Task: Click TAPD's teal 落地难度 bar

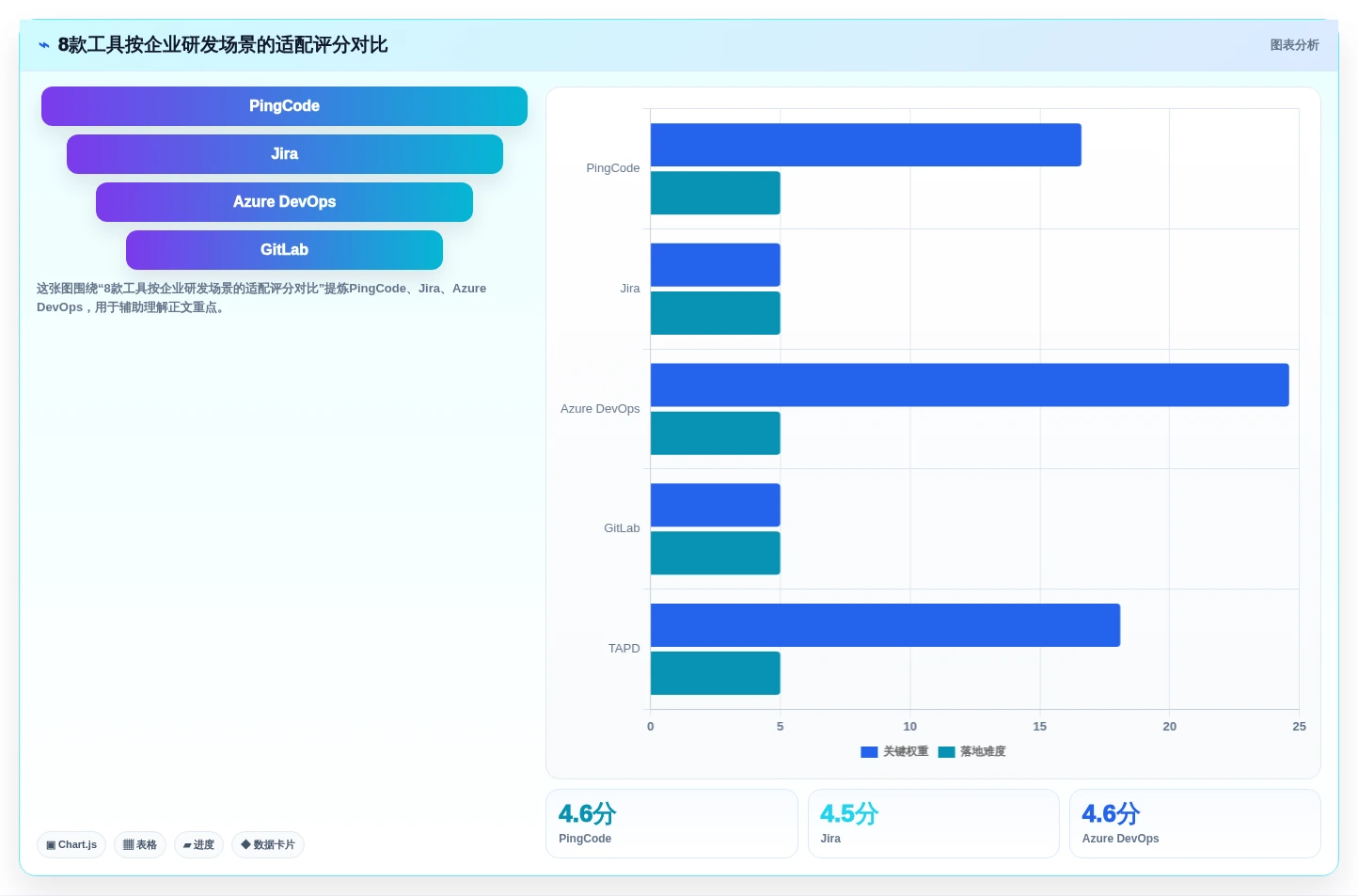Action: [x=716, y=673]
